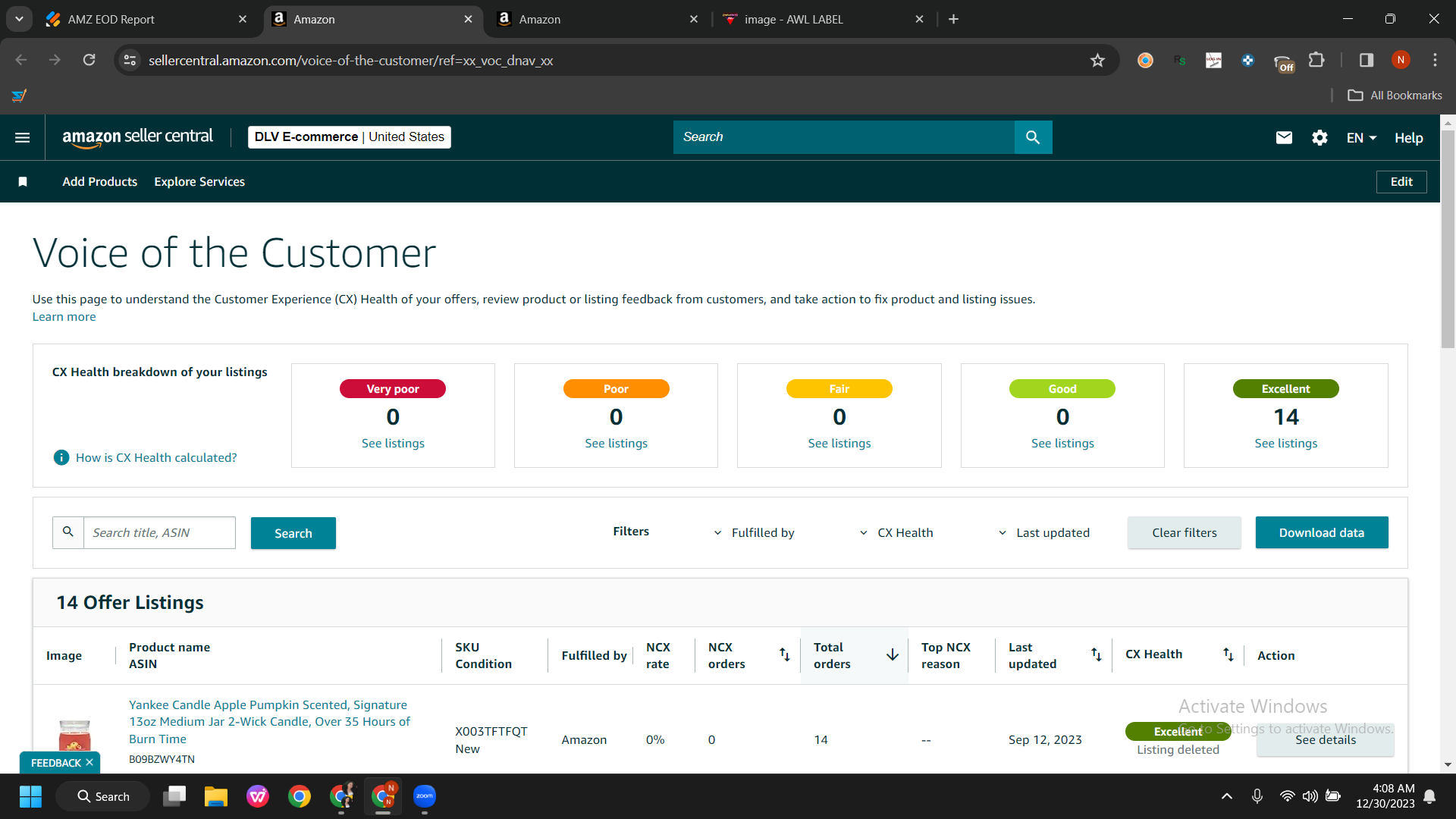The width and height of the screenshot is (1456, 819).
Task: See listings under Good
Action: click(x=1062, y=443)
